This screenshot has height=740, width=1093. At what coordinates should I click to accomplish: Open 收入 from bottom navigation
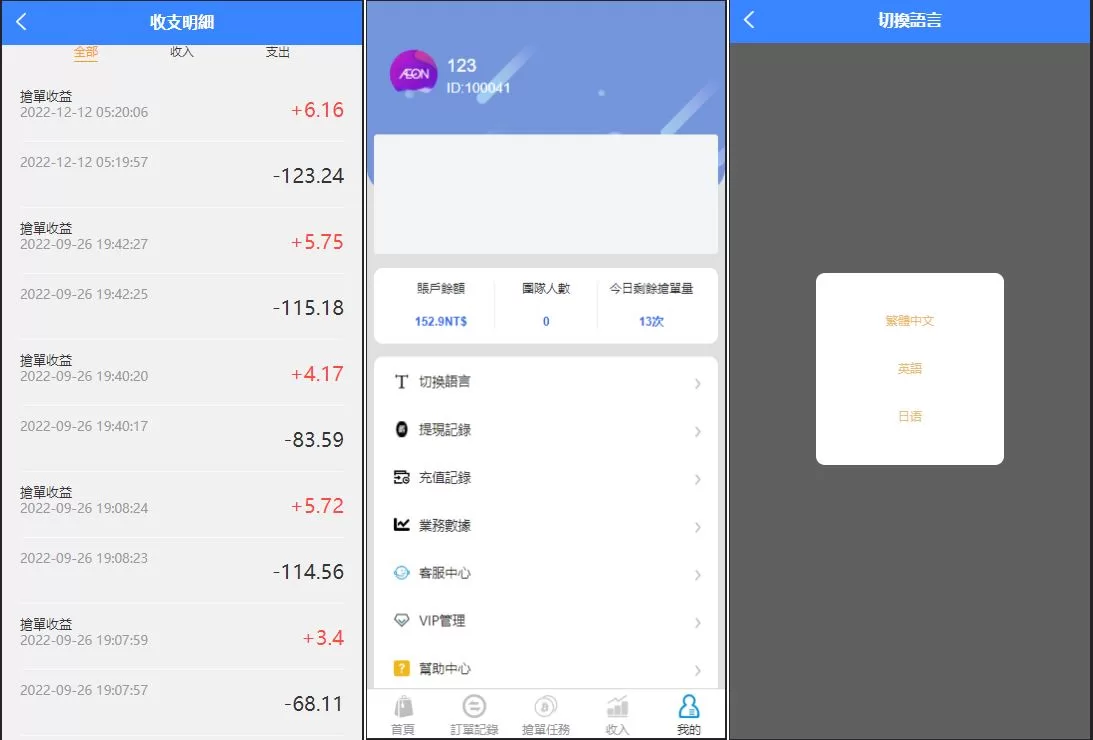coord(618,716)
